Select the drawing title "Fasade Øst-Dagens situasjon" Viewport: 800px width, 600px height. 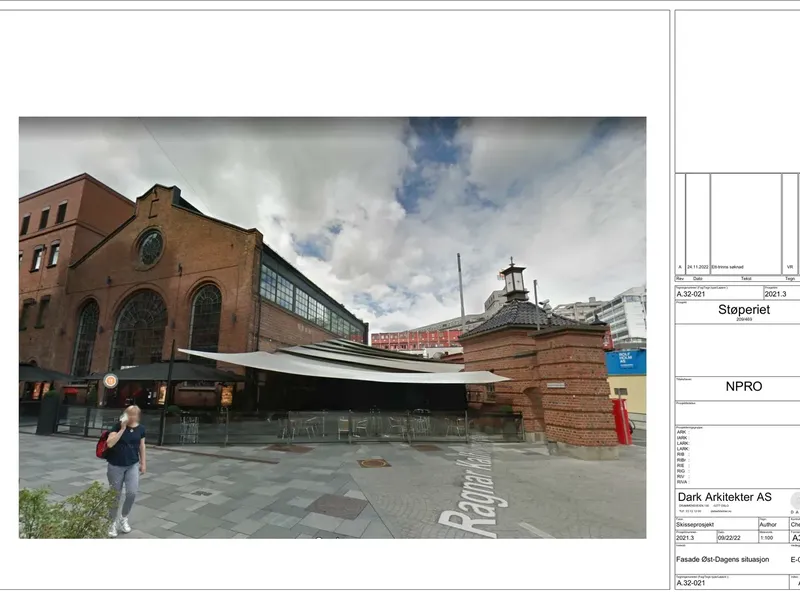[722, 559]
